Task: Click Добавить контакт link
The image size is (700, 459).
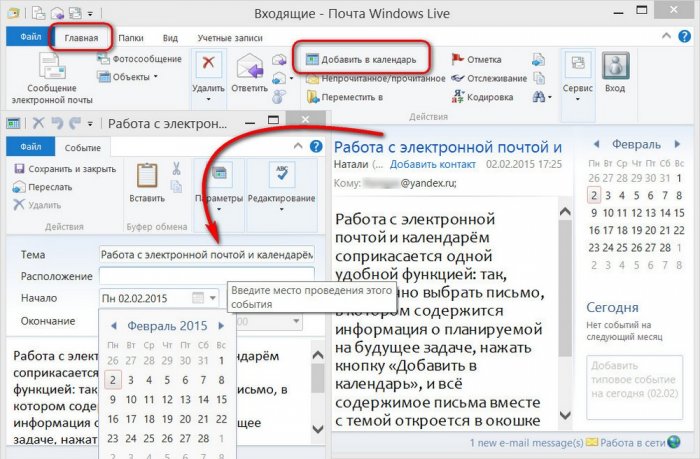Action: point(433,164)
